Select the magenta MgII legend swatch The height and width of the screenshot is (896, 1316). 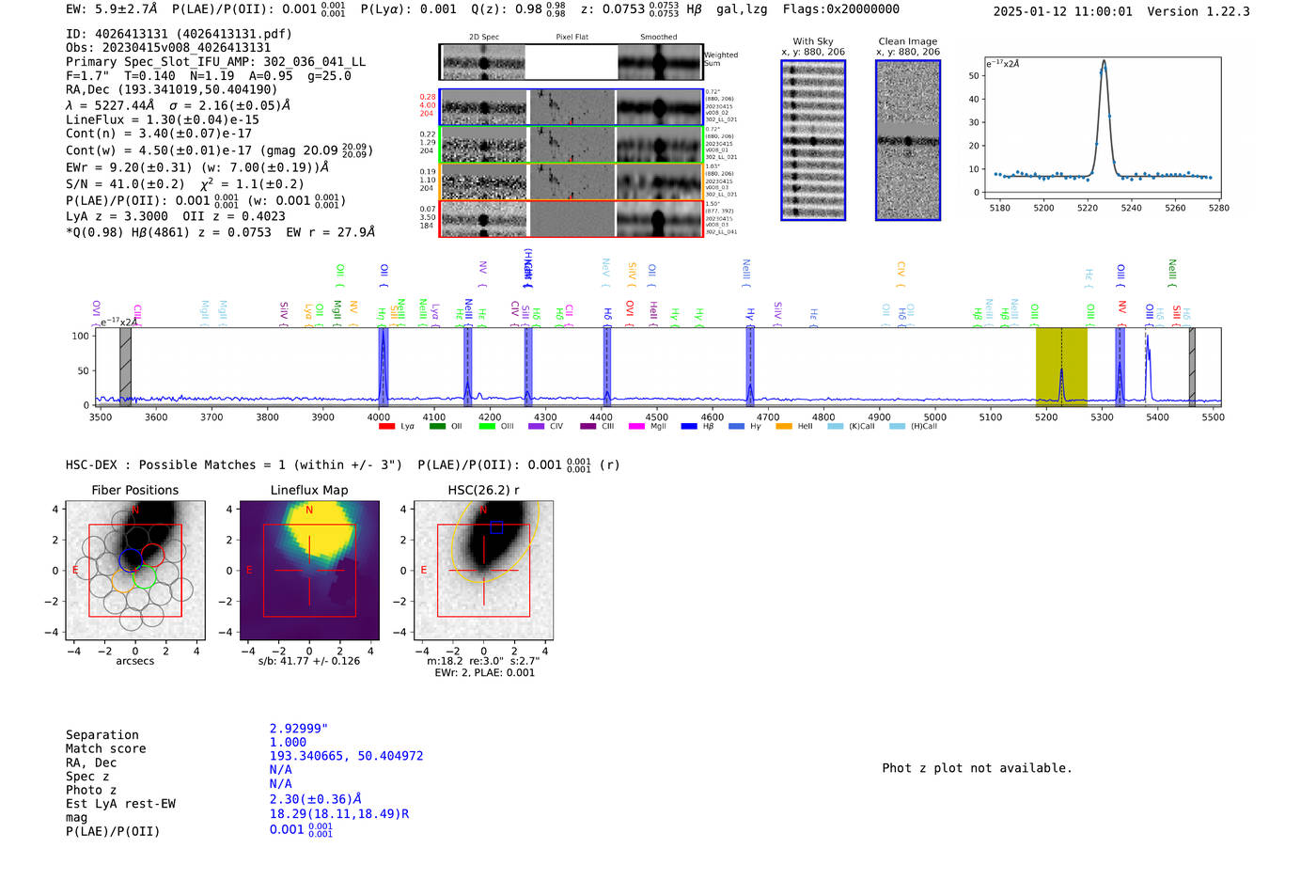pyautogui.click(x=636, y=427)
